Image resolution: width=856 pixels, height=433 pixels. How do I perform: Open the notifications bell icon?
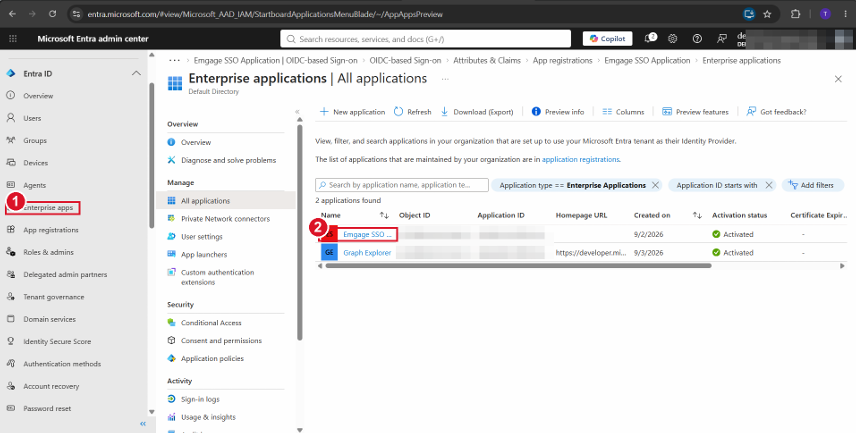(x=650, y=38)
